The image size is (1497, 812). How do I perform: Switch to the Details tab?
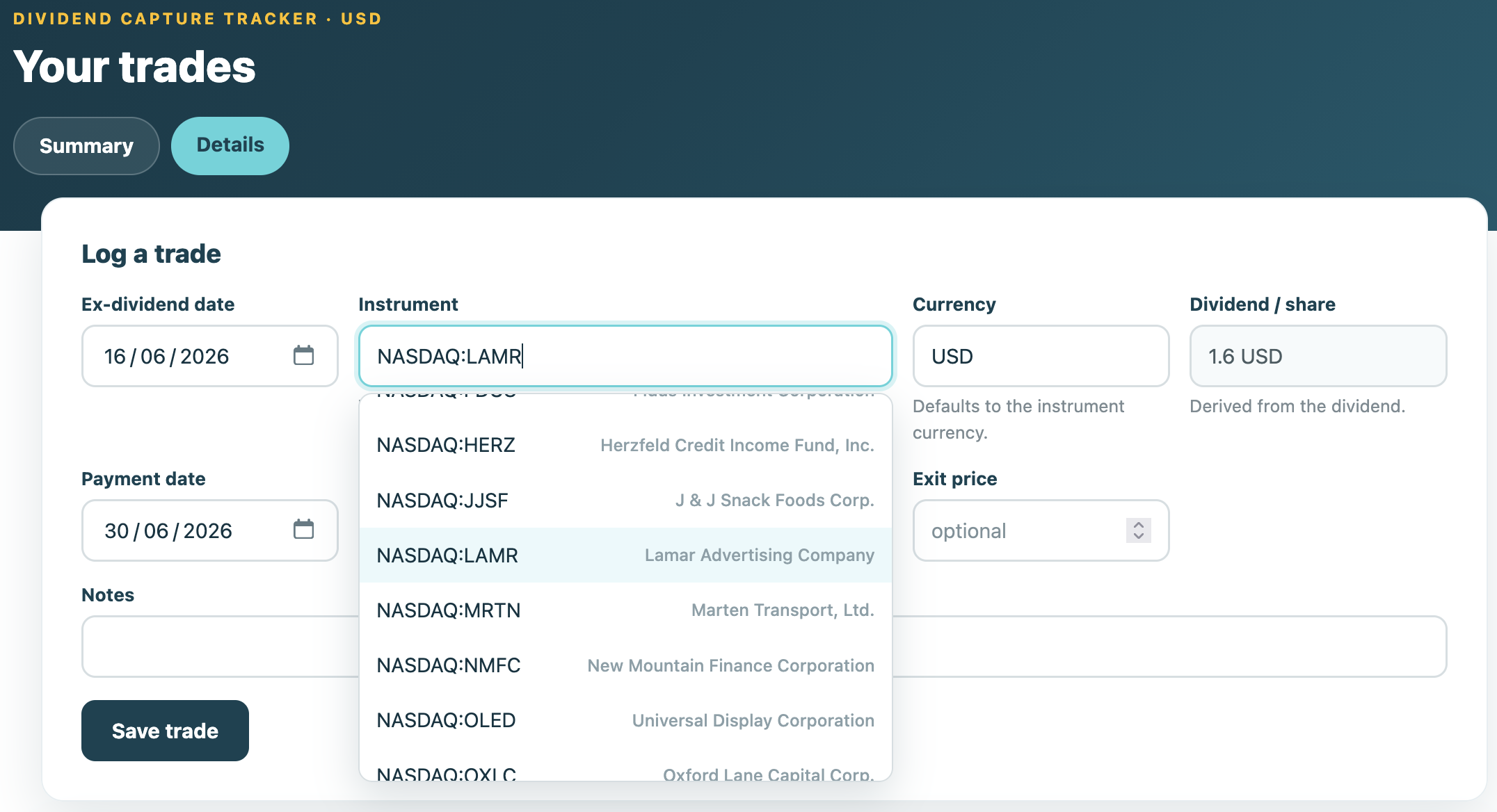click(x=230, y=145)
